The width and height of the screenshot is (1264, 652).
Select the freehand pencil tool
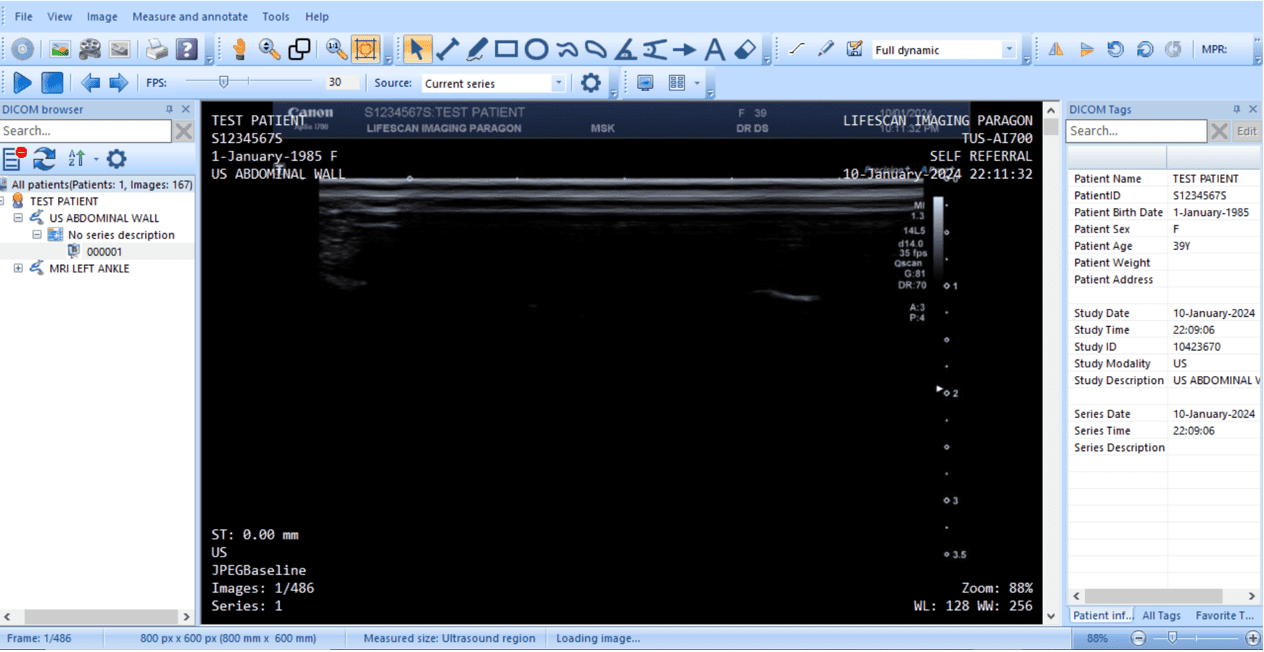[477, 49]
